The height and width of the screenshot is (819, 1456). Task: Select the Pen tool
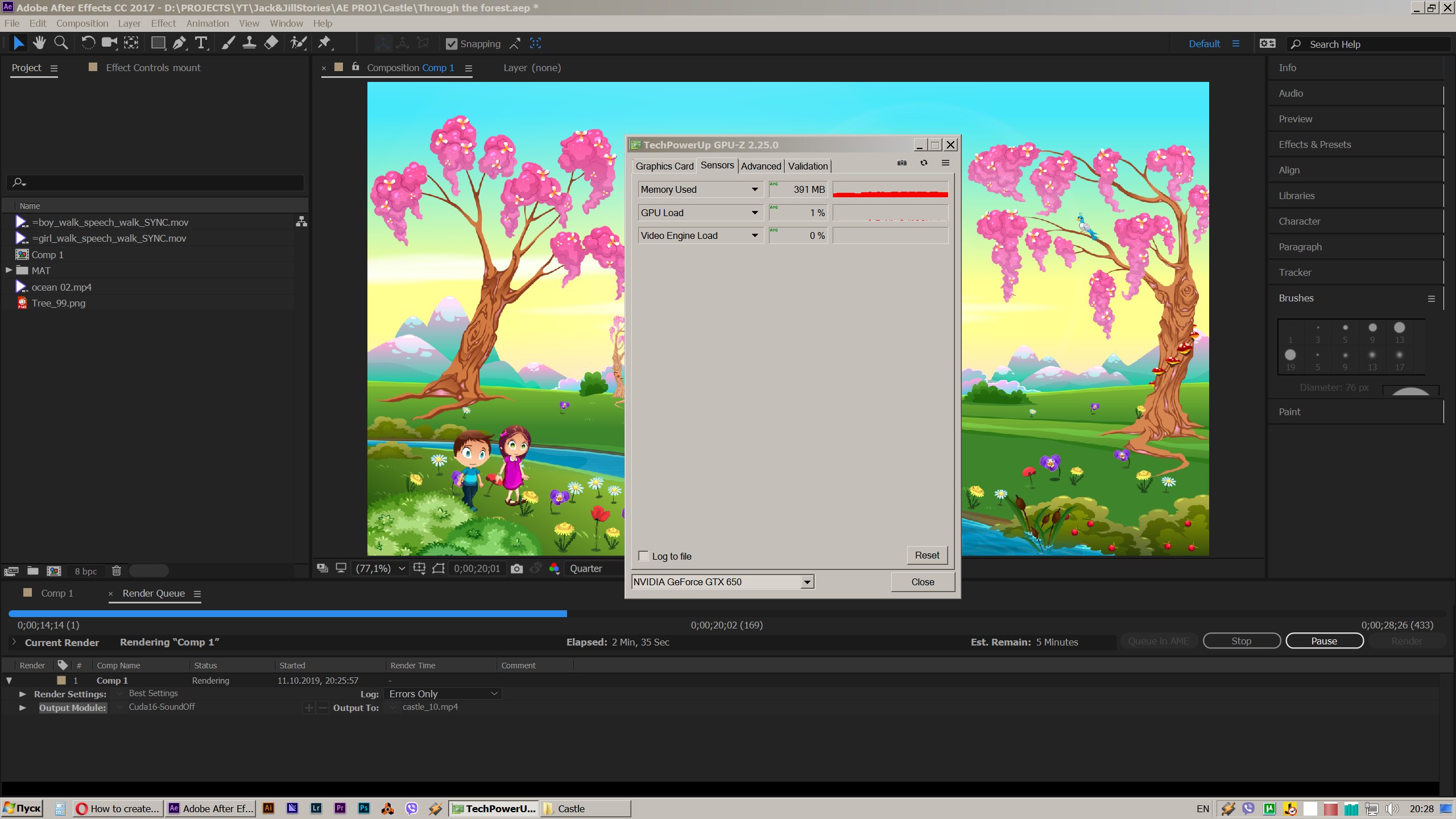tap(180, 43)
